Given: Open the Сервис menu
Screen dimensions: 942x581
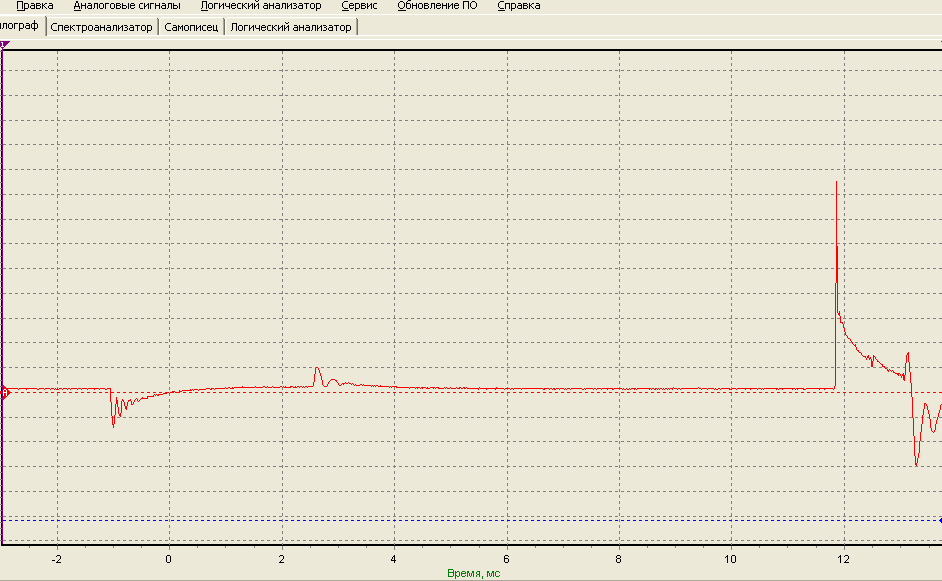Looking at the screenshot, I should [x=359, y=5].
